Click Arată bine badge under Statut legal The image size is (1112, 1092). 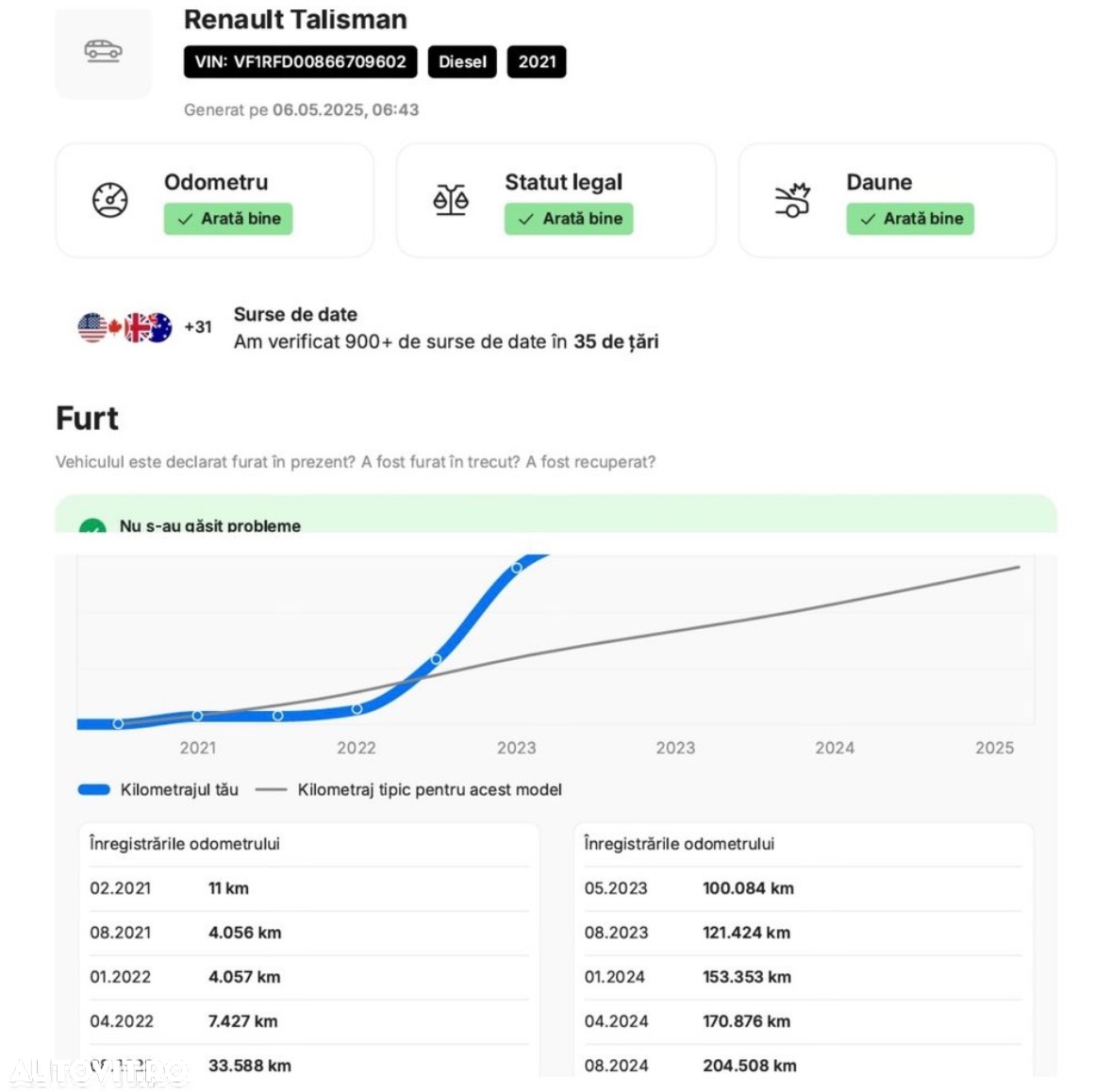tap(569, 219)
